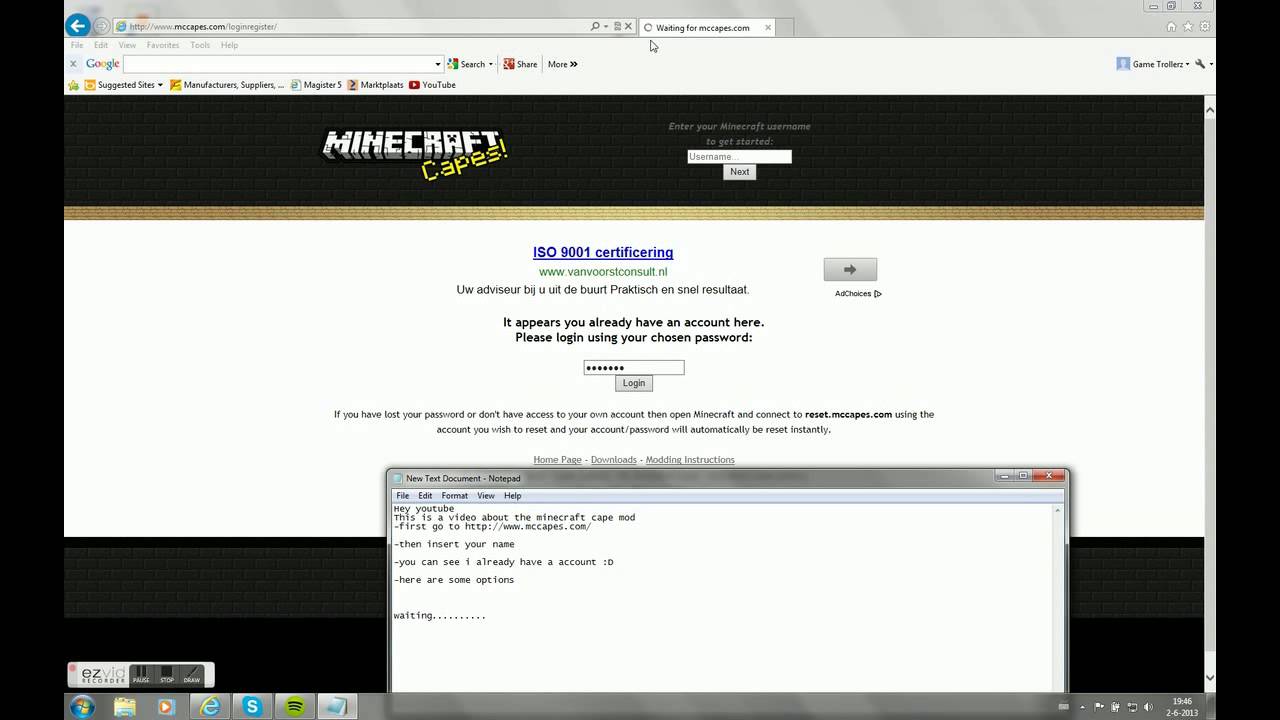Open the YouTube bookmark
The height and width of the screenshot is (720, 1280).
pyautogui.click(x=432, y=85)
